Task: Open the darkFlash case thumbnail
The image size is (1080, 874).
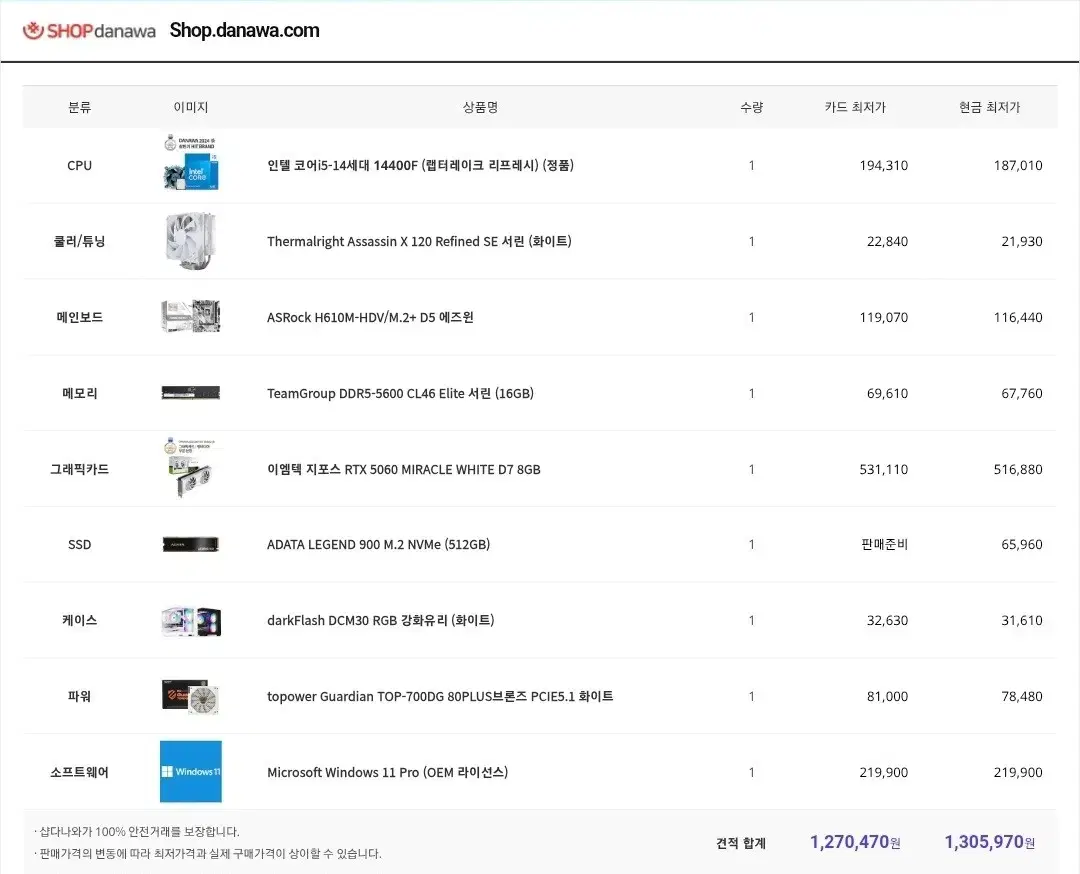Action: (191, 621)
